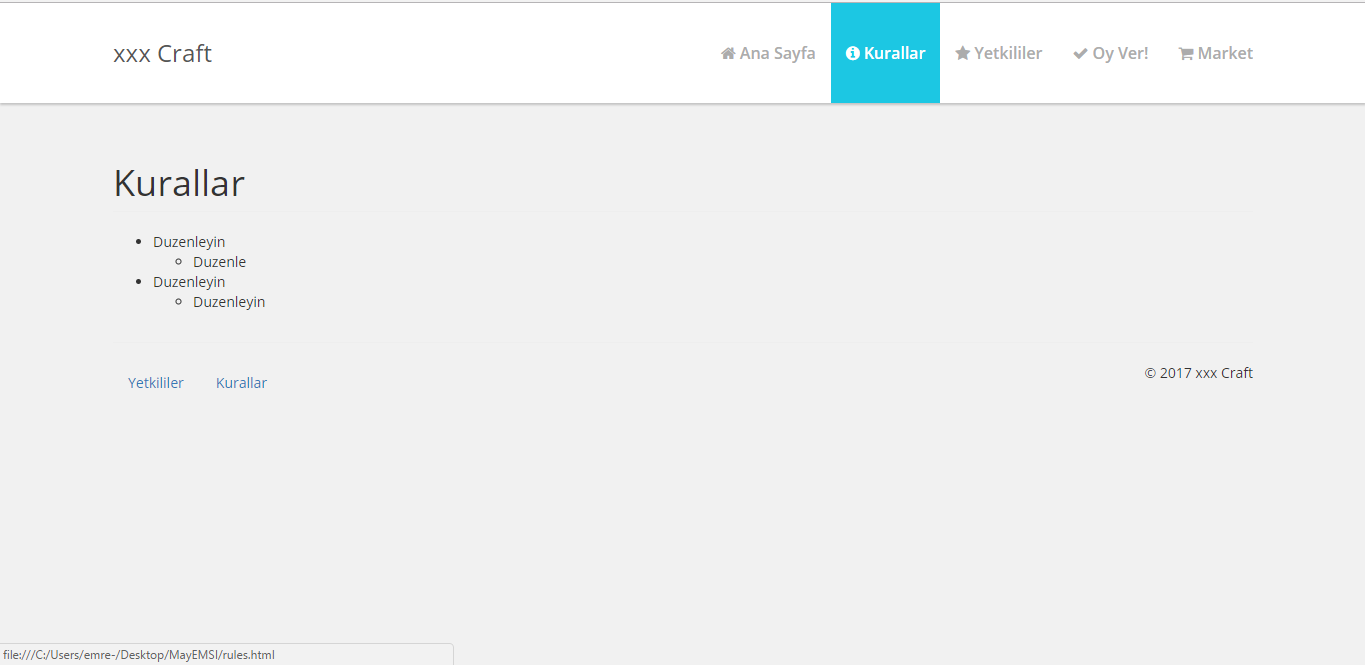Click the Kurallar page heading
The image size is (1365, 665).
click(x=179, y=183)
